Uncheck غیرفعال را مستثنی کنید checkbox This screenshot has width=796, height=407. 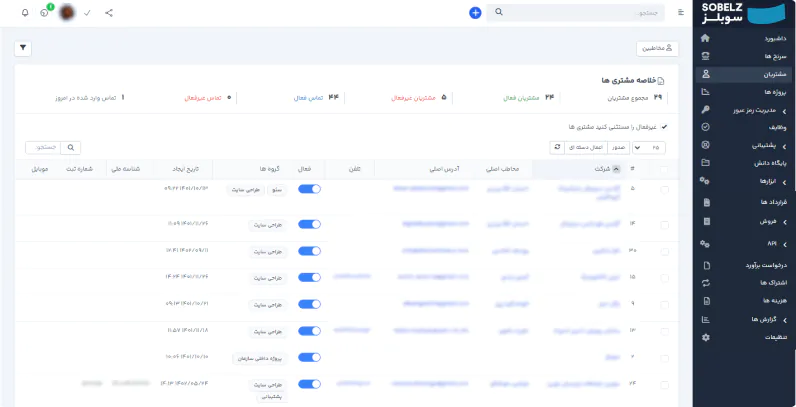click(664, 127)
